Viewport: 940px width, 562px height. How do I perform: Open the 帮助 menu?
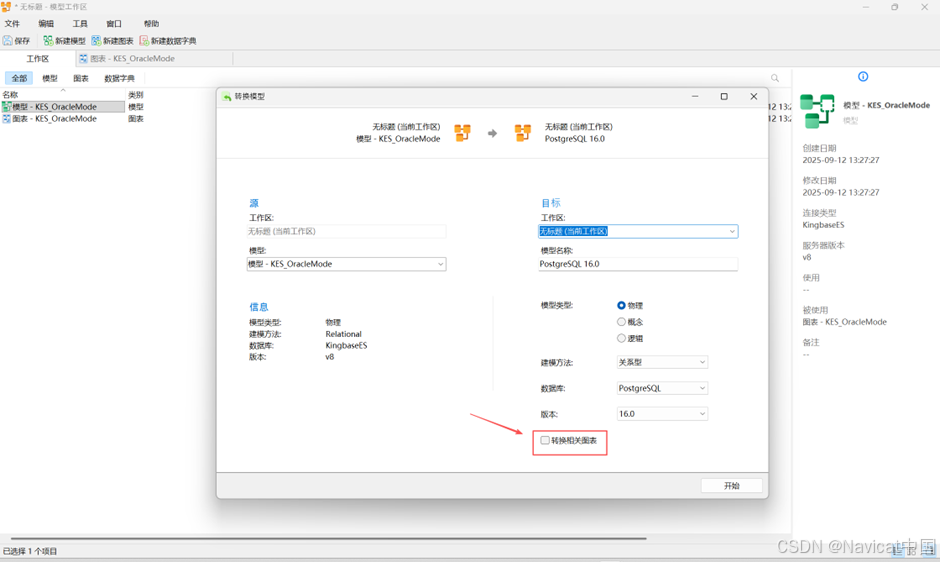(152, 24)
